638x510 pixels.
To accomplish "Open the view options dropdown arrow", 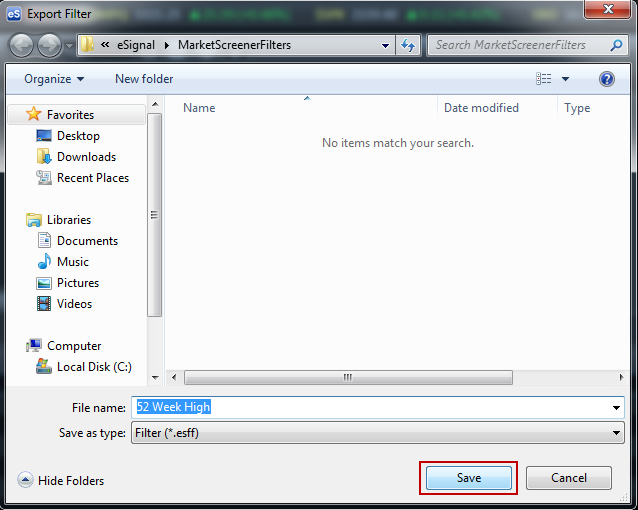I will click(565, 79).
